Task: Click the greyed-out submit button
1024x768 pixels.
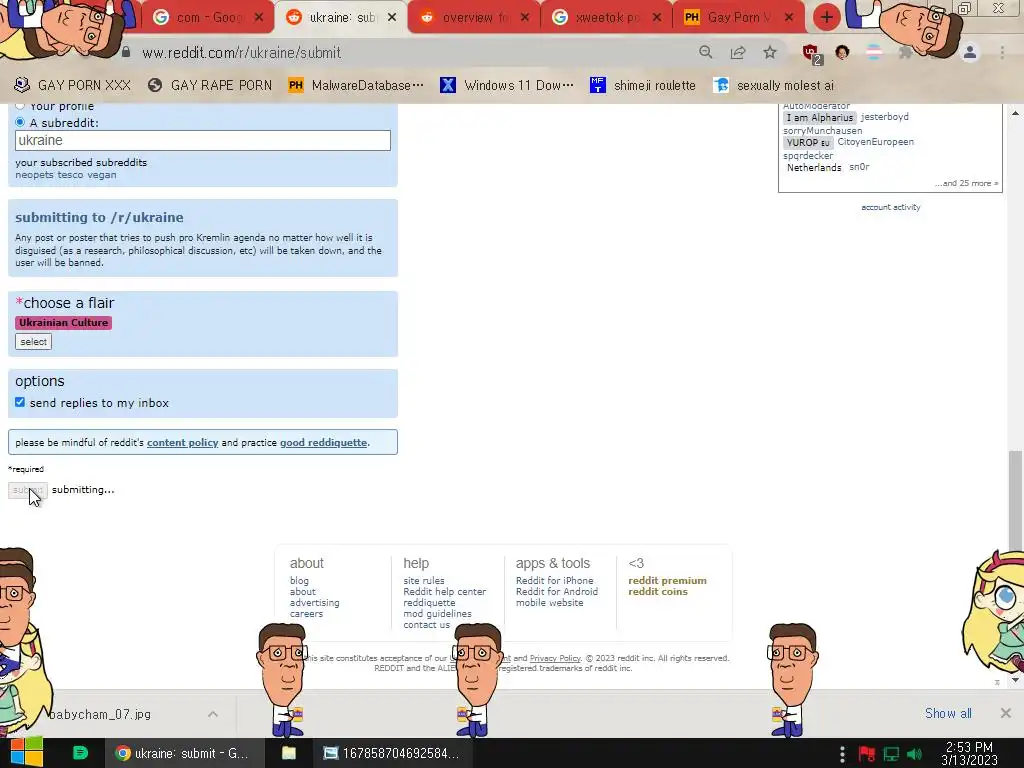Action: (x=27, y=490)
